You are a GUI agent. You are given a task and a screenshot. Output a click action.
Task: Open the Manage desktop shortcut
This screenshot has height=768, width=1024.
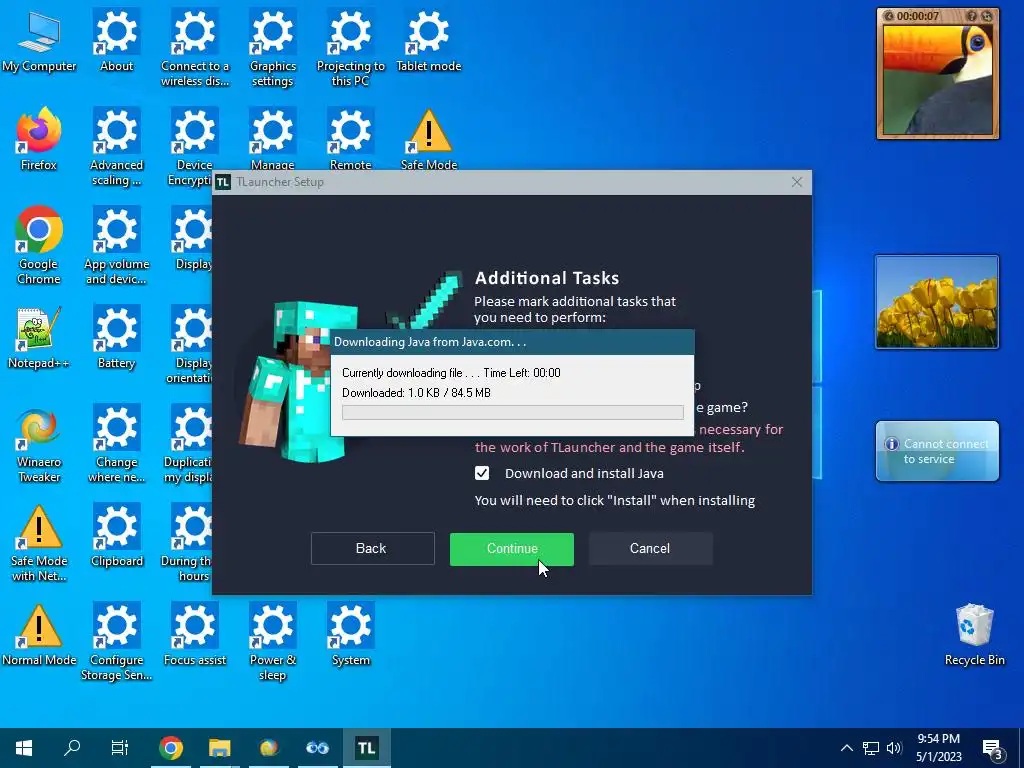(x=272, y=138)
